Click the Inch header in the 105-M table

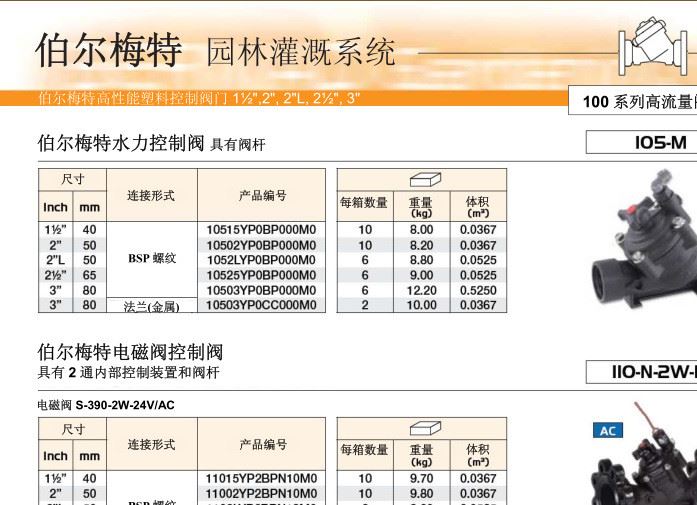[56, 207]
